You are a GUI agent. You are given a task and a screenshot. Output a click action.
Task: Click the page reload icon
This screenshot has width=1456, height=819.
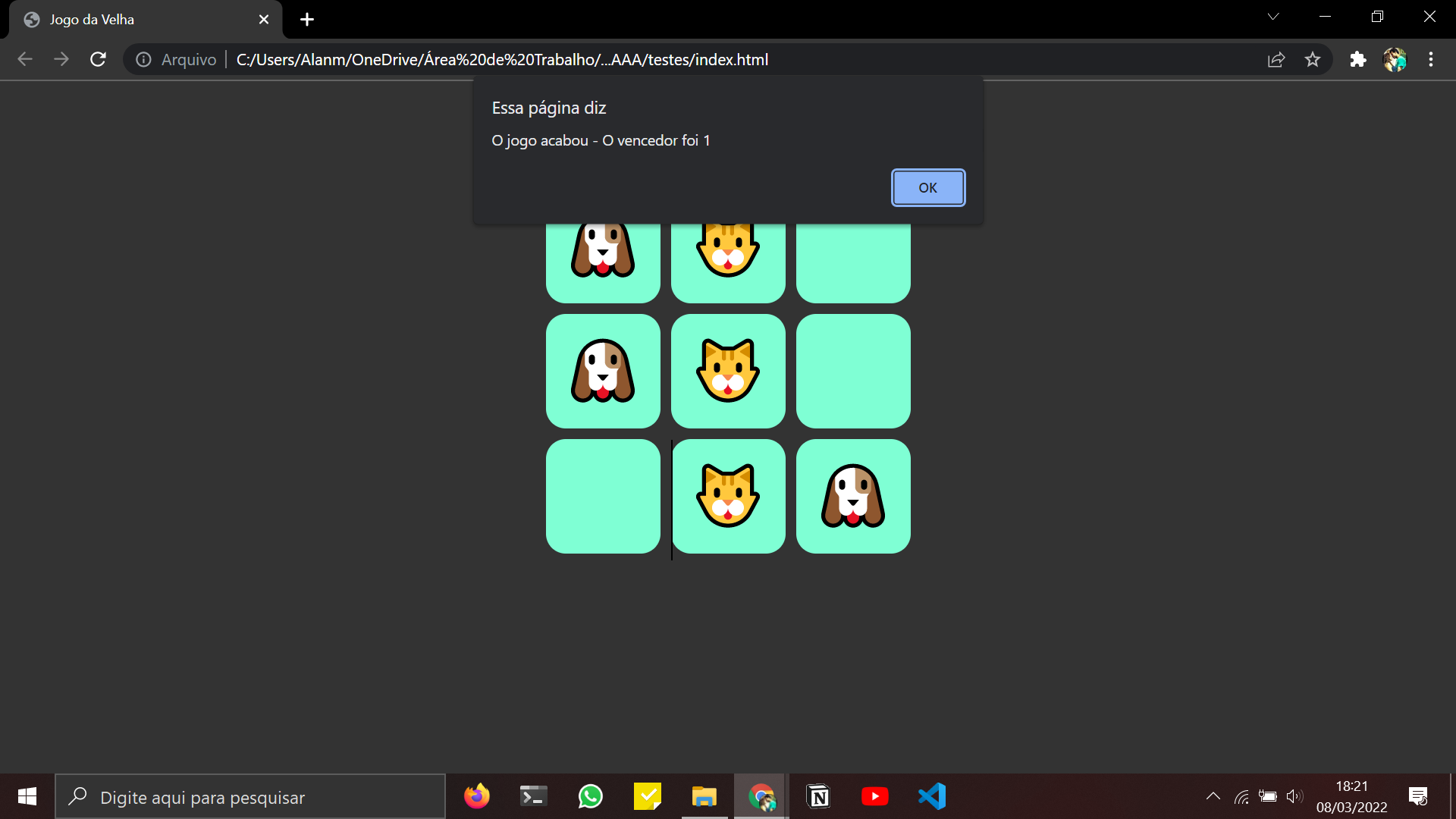[x=98, y=59]
